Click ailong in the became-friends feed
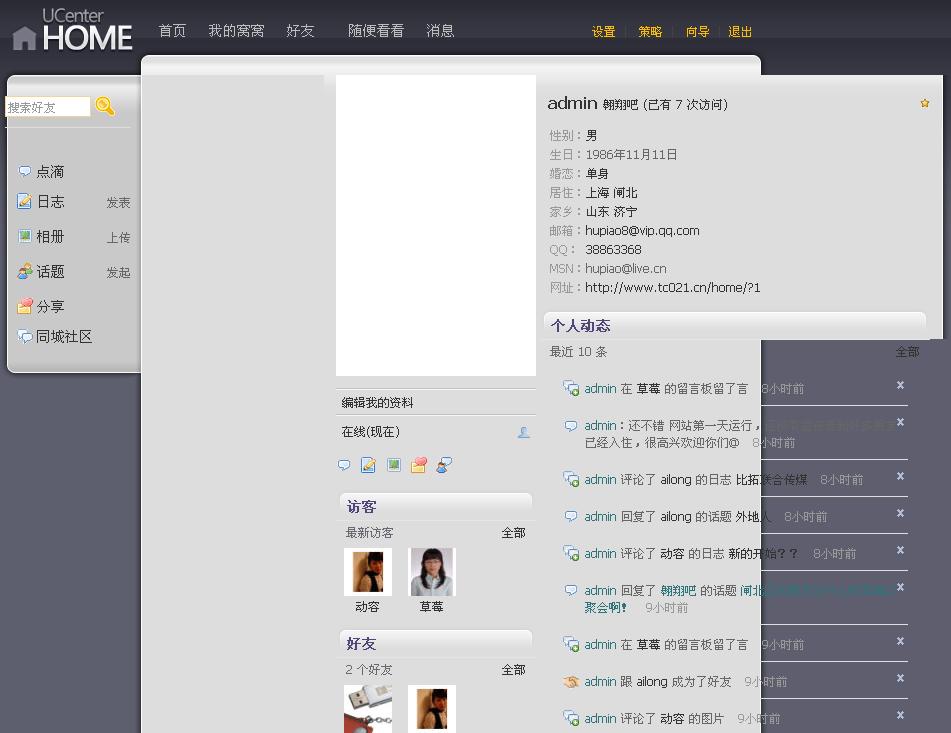Screen dimensions: 951x733 (652, 681)
